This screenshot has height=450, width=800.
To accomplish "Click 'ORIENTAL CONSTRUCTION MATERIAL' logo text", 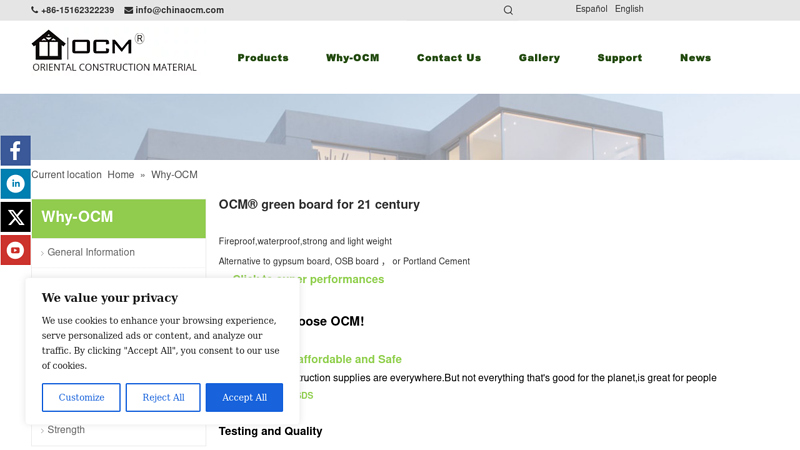I will coord(114,67).
